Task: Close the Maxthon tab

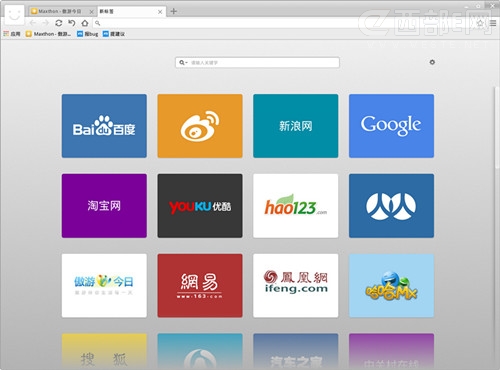Action: [91, 12]
